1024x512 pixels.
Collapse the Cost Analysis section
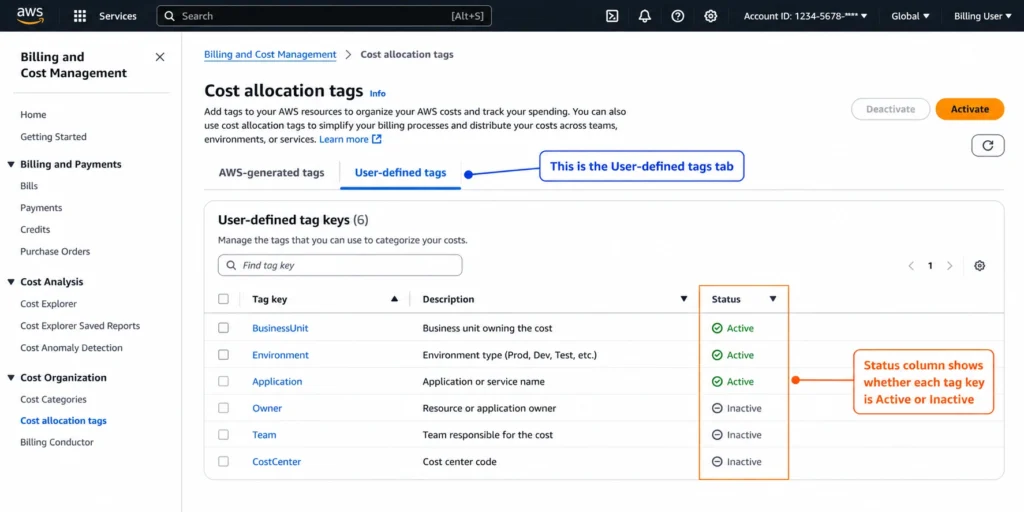[10, 281]
